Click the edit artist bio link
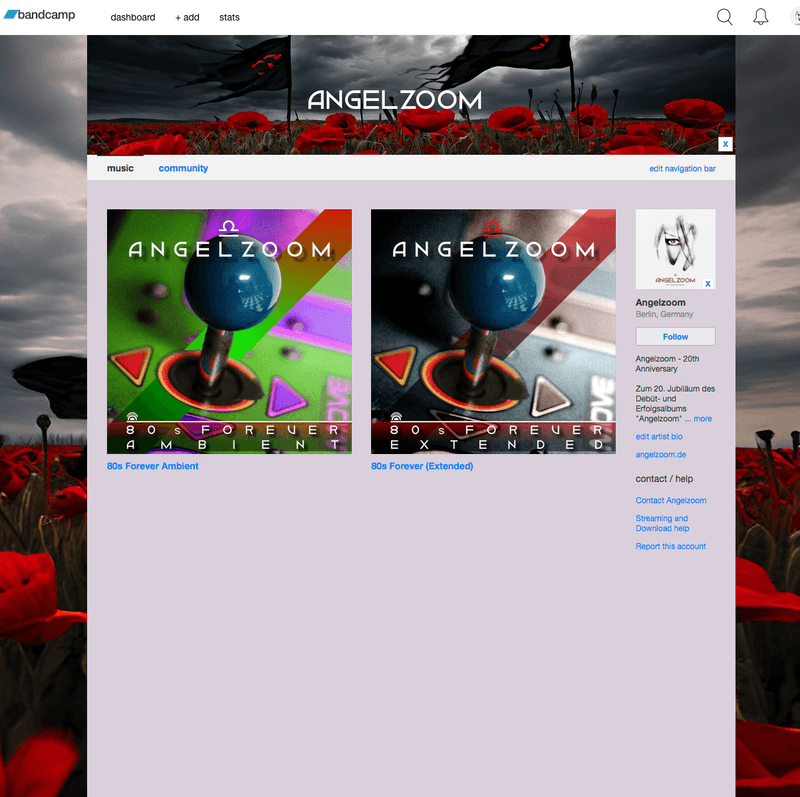 click(x=659, y=437)
